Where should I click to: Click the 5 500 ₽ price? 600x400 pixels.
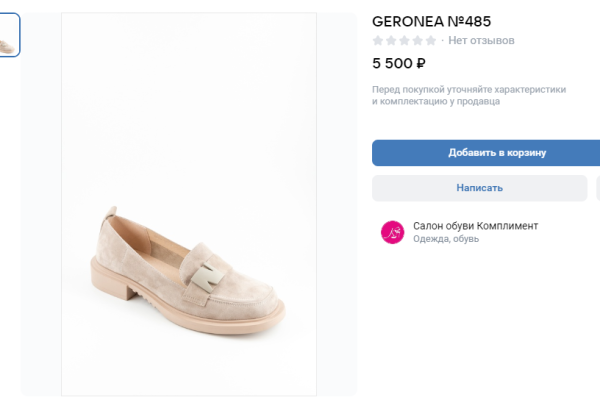coord(399,64)
